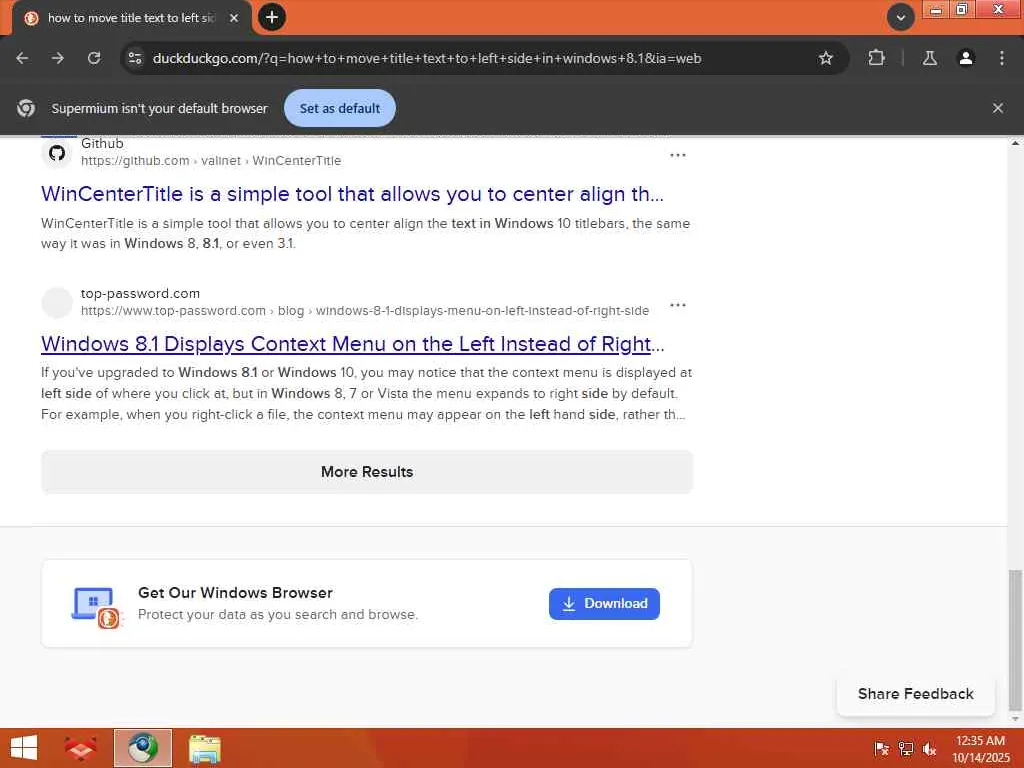The width and height of the screenshot is (1024, 768).
Task: Open Share Feedback
Action: click(x=916, y=694)
